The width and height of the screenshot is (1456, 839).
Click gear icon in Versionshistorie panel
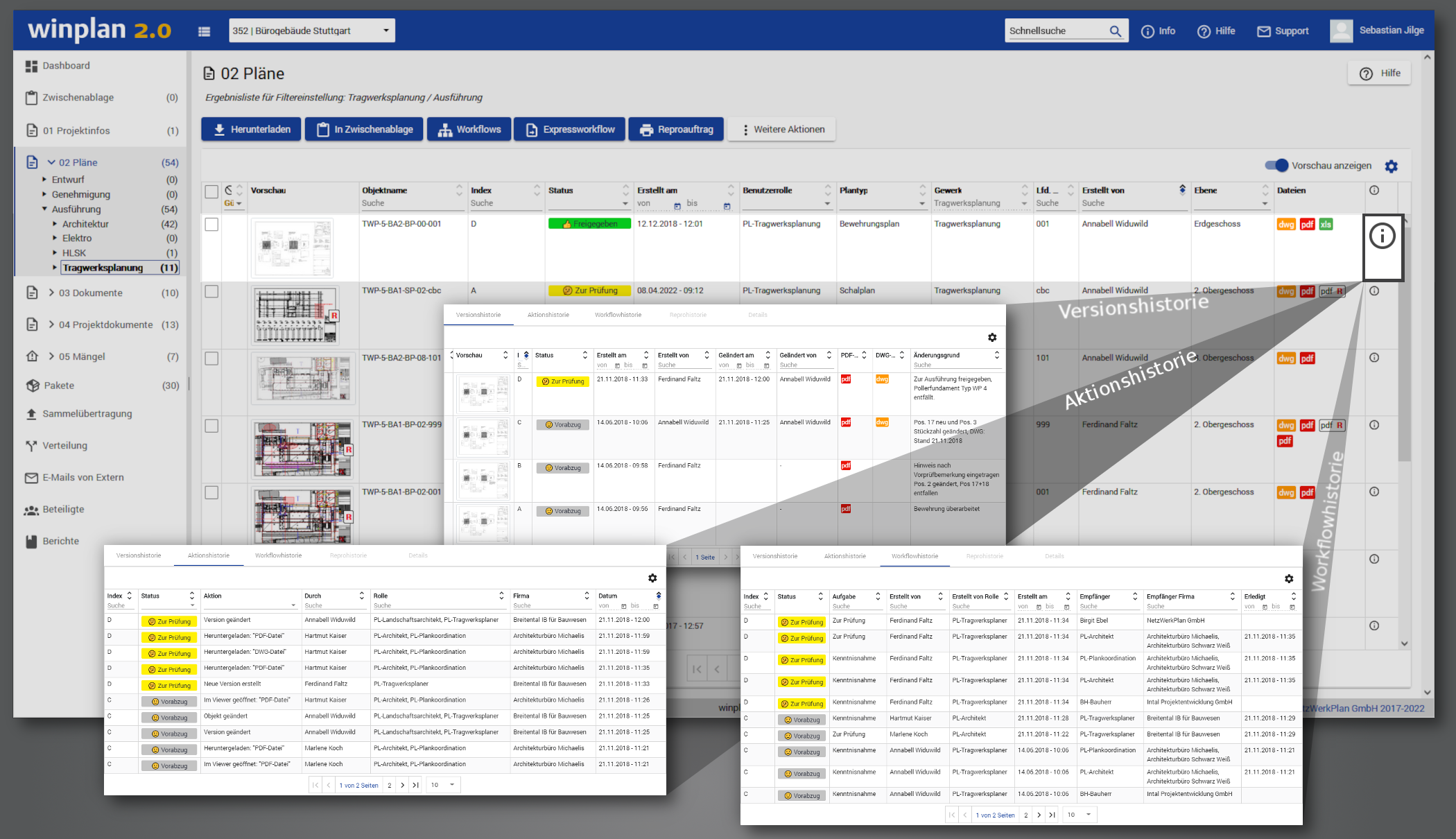coord(992,338)
